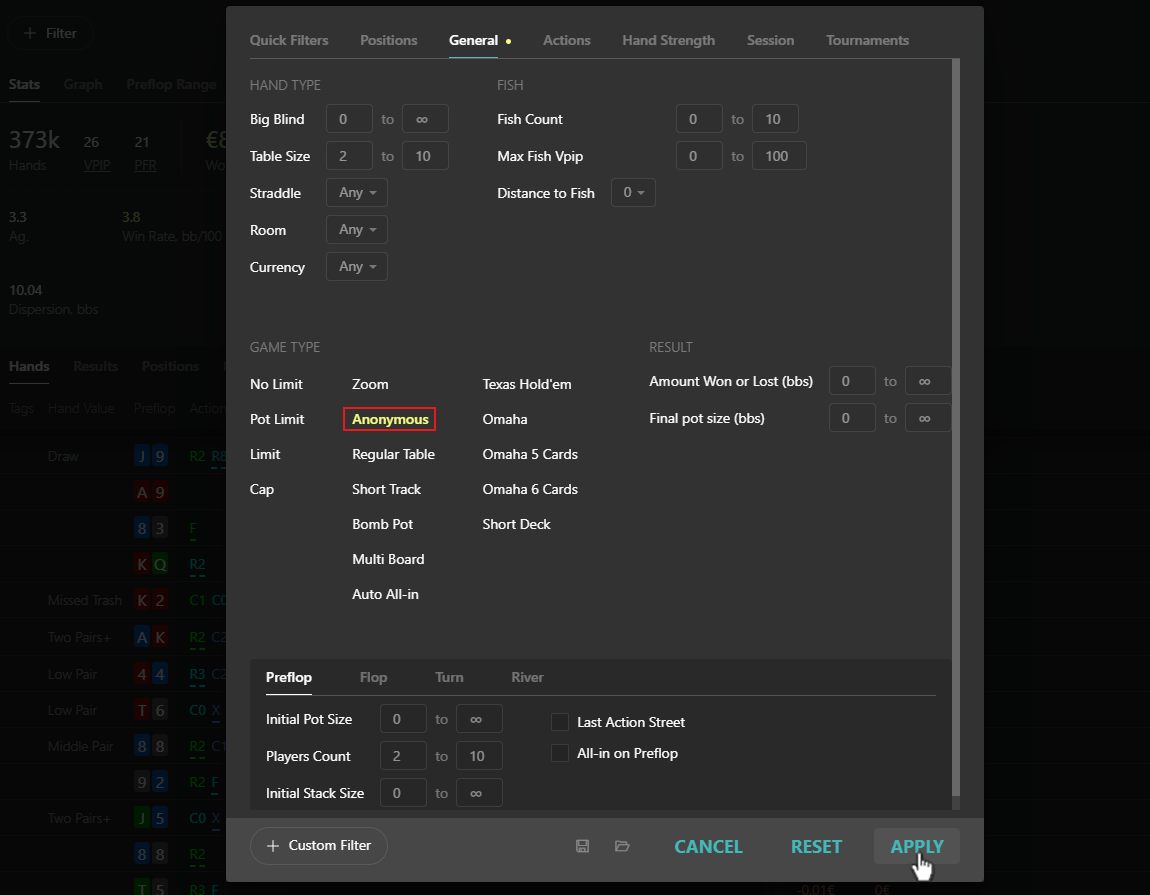The height and width of the screenshot is (895, 1150).
Task: Open the Distance to Fish dropdown
Action: tap(633, 192)
